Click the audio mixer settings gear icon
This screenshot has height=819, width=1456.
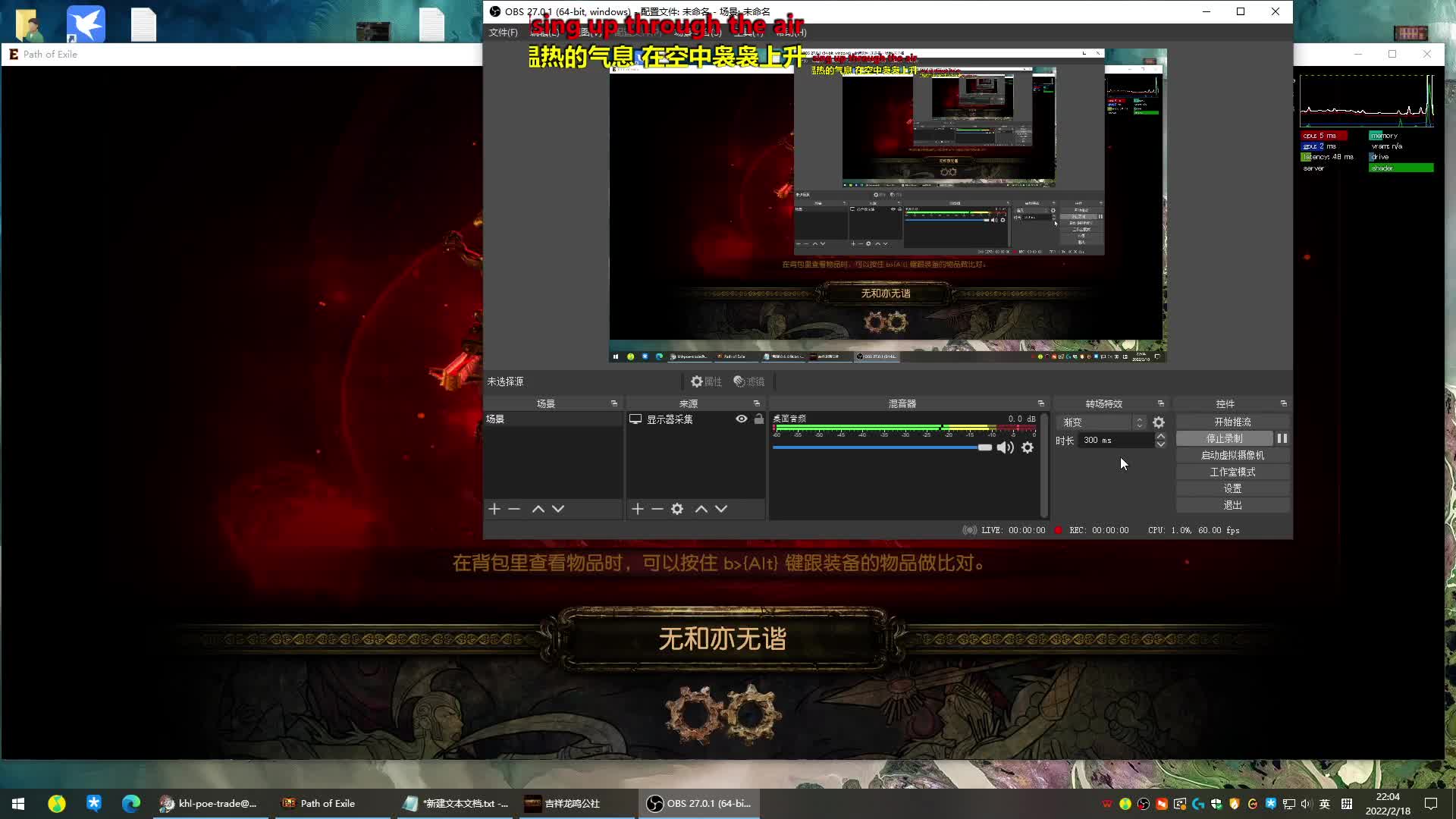tap(1028, 448)
